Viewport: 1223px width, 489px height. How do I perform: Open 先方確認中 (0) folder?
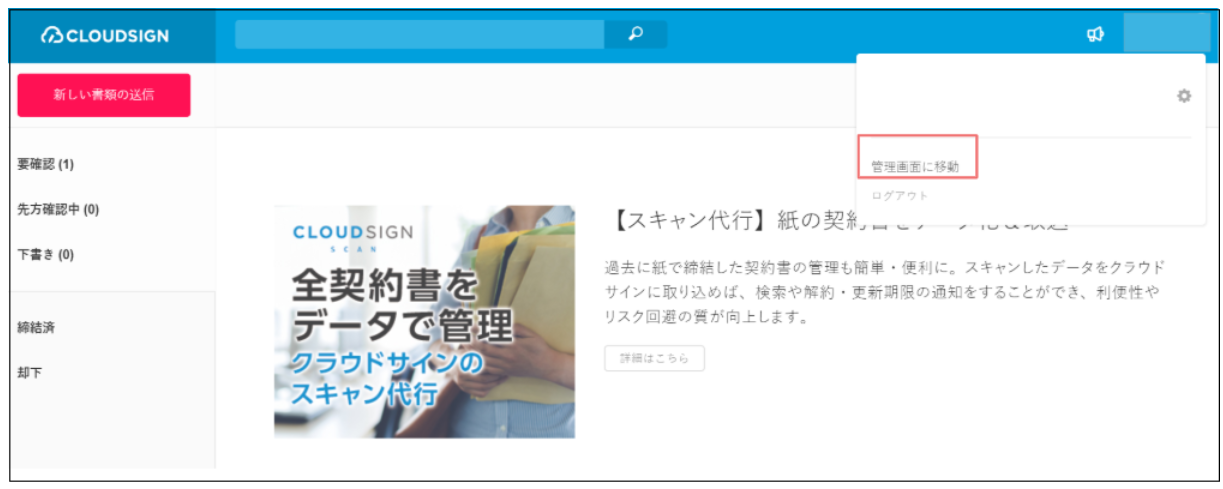(58, 209)
